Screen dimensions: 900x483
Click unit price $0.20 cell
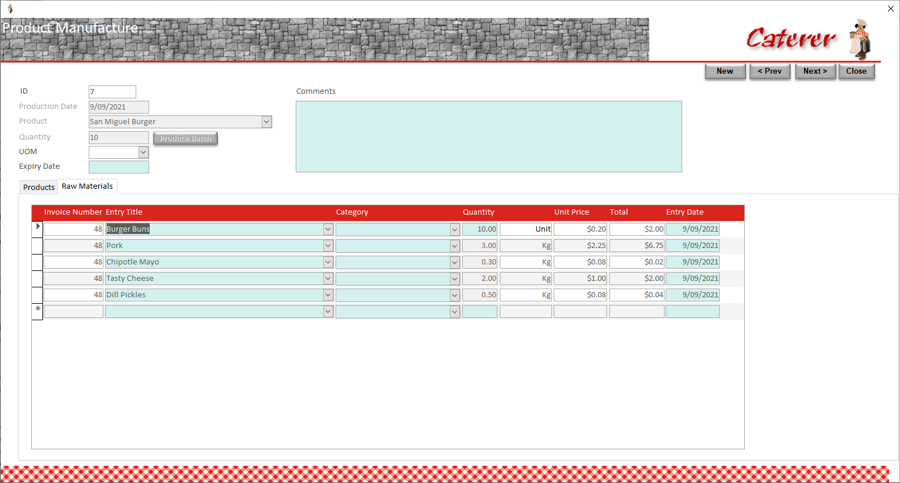click(580, 229)
